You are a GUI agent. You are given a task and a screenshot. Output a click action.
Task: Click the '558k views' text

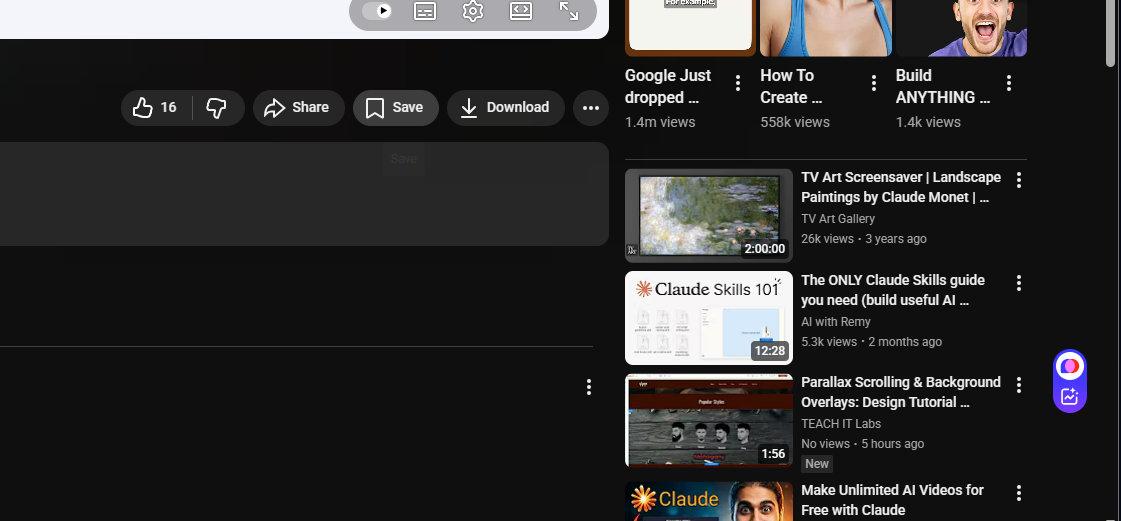[795, 122]
